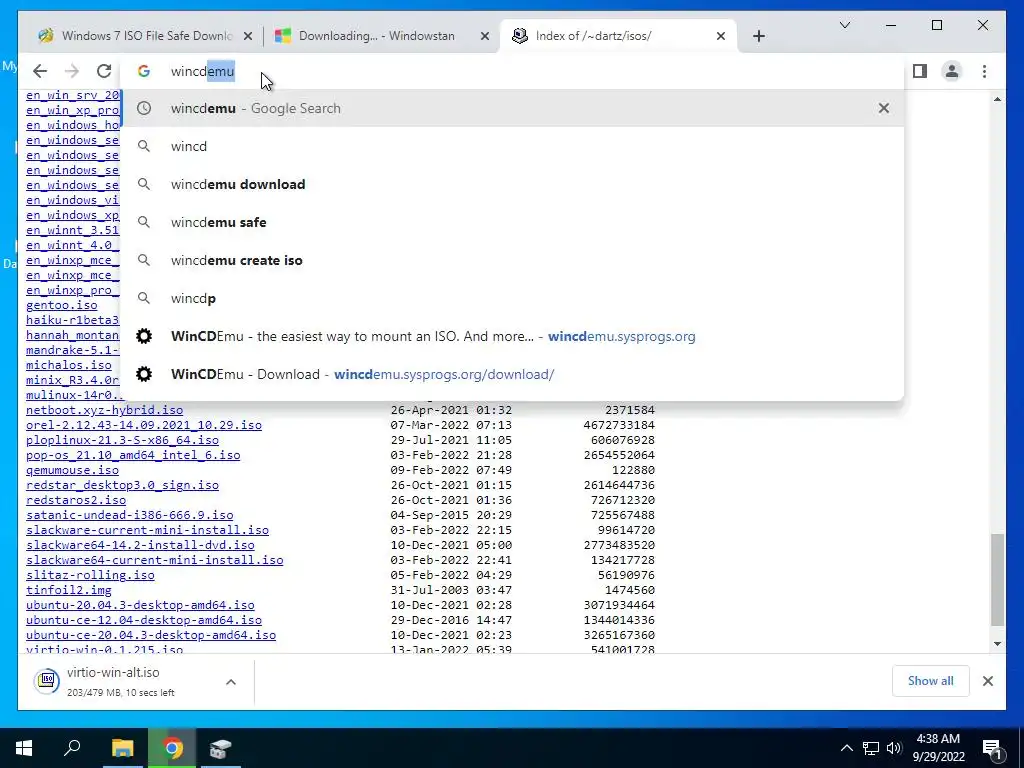The image size is (1024, 768).
Task: Open a new tab with plus button
Action: (x=758, y=36)
